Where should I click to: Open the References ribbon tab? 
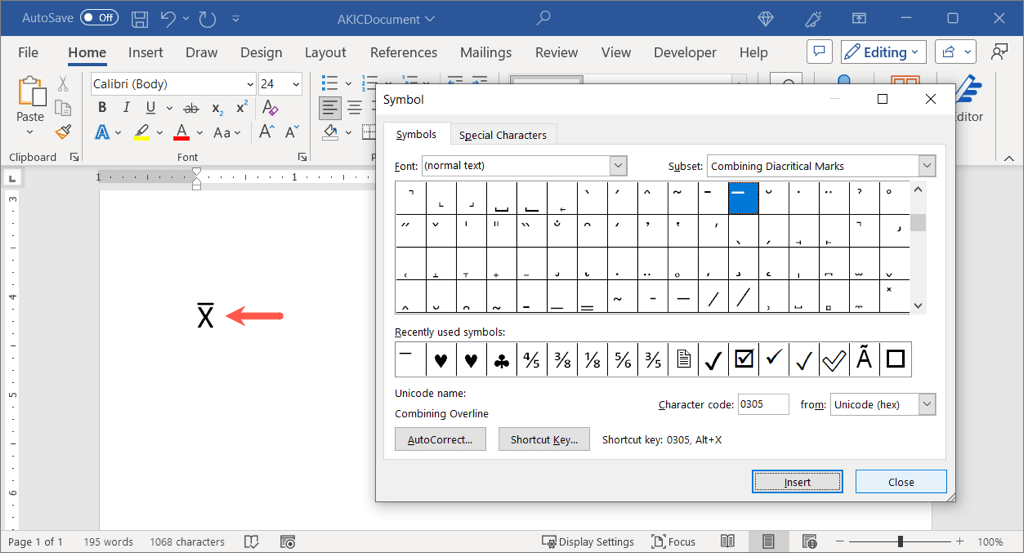point(403,52)
